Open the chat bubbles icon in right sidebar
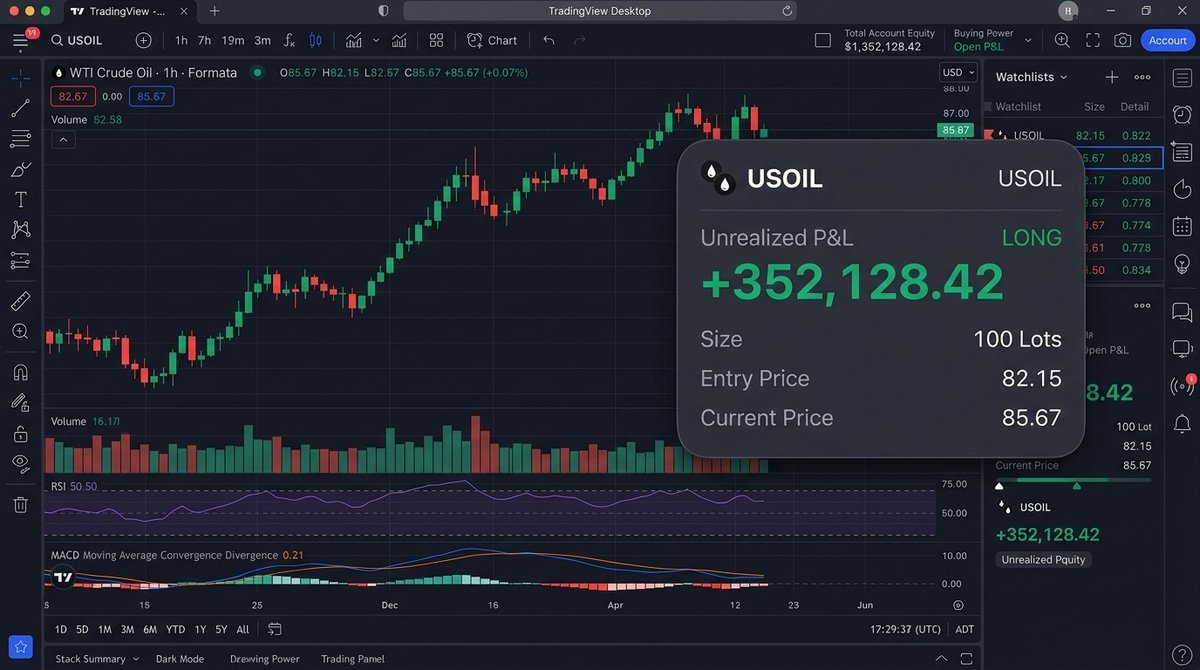The height and width of the screenshot is (670, 1200). point(1182,313)
